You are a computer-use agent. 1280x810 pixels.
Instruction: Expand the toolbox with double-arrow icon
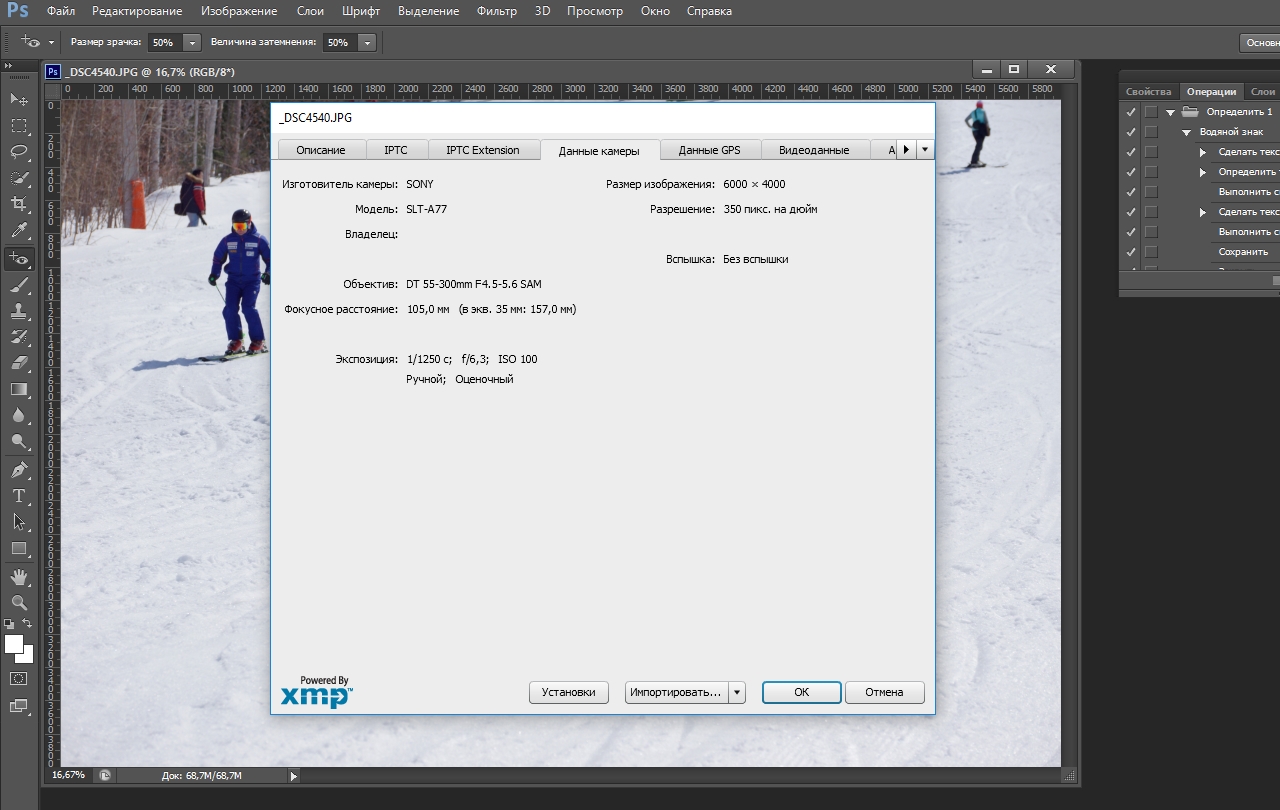click(x=8, y=65)
